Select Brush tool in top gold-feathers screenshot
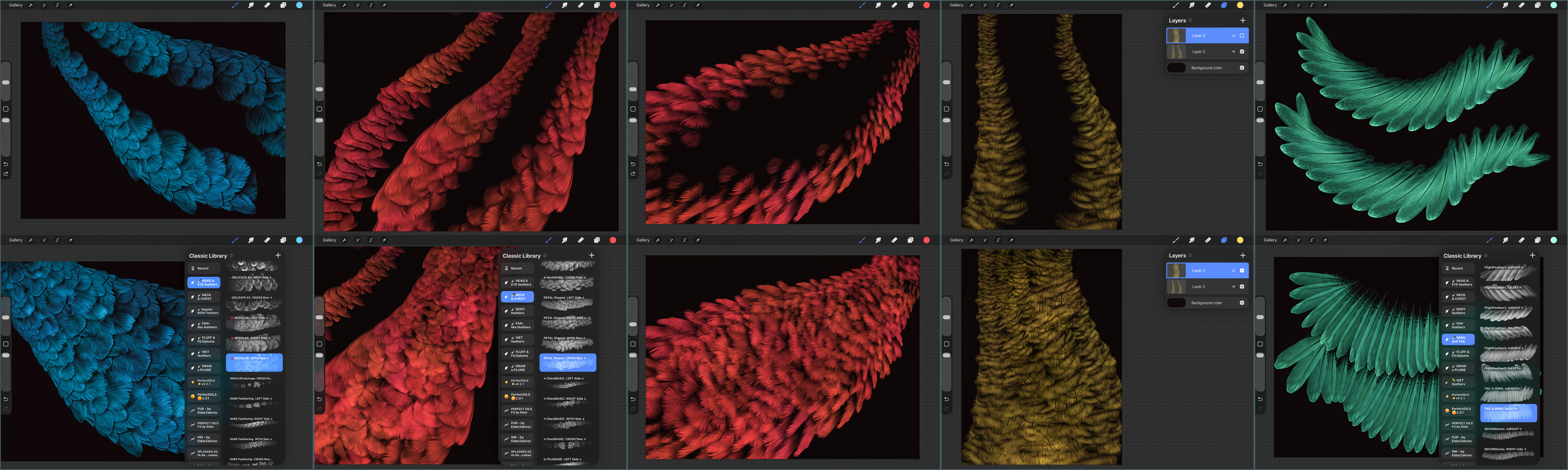Image resolution: width=1568 pixels, height=470 pixels. [1175, 5]
